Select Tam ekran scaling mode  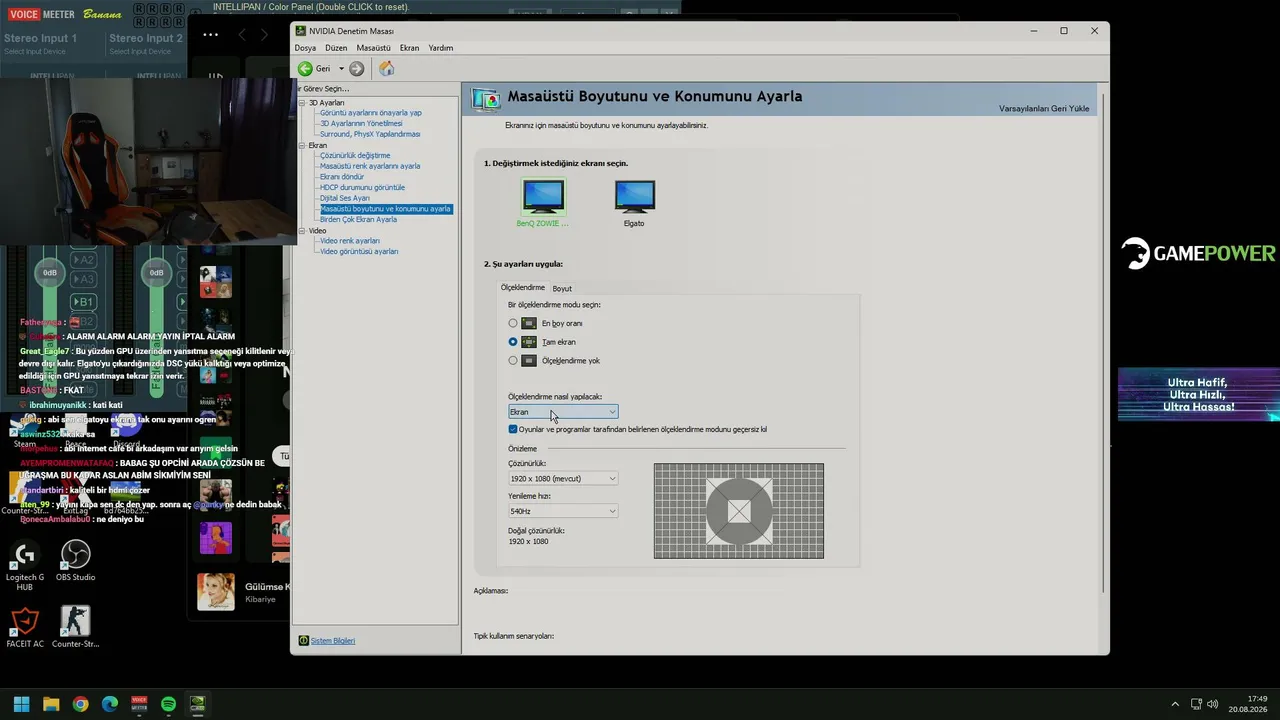513,342
